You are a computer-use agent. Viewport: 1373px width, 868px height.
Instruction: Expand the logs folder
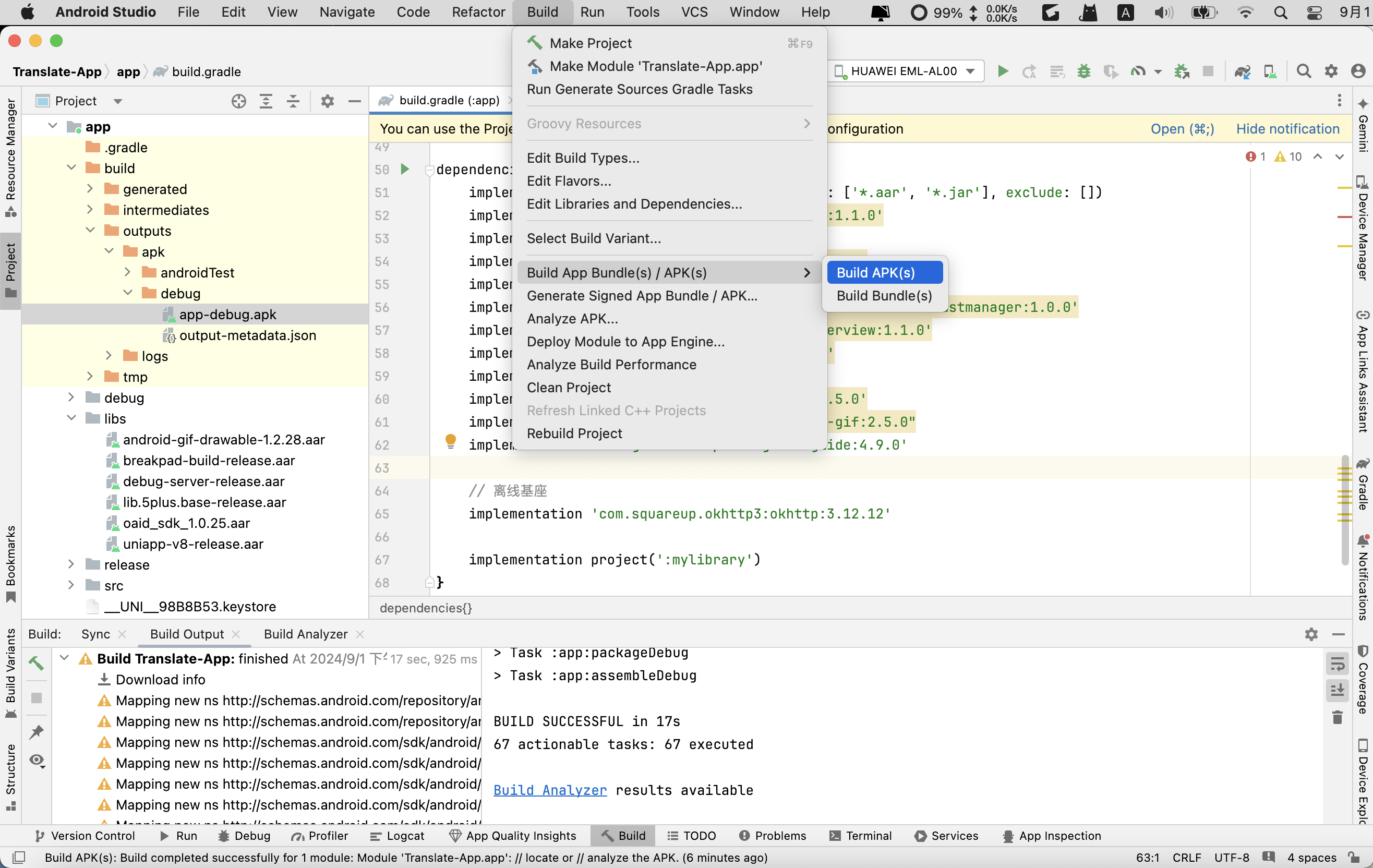(x=109, y=356)
